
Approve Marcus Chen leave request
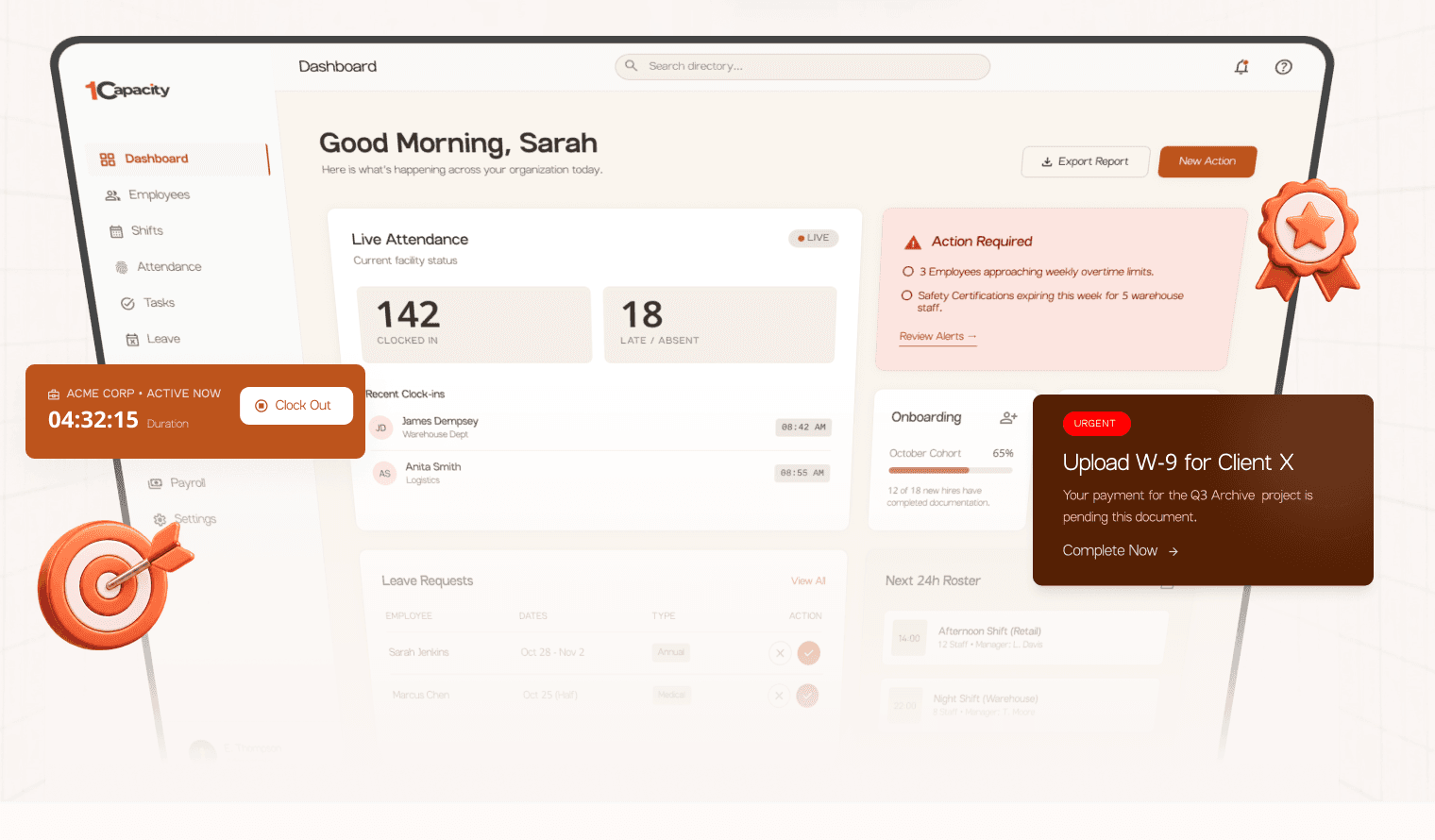coord(807,696)
